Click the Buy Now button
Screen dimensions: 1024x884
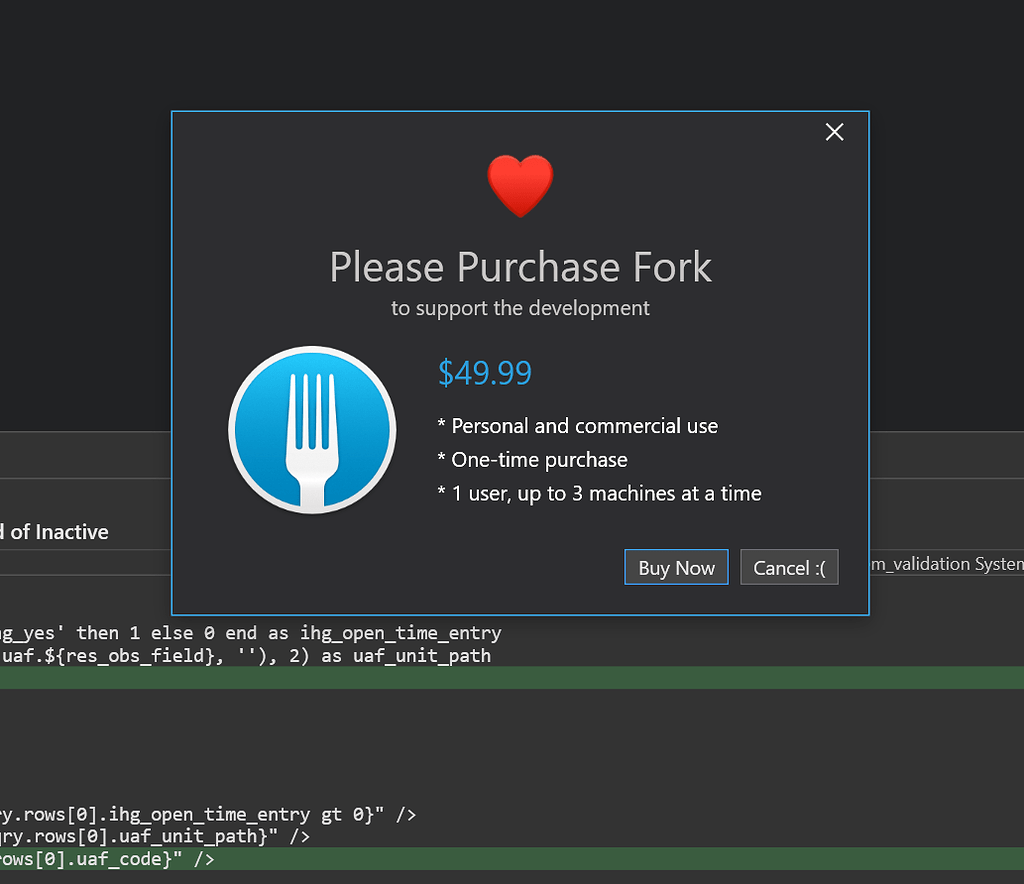[676, 568]
